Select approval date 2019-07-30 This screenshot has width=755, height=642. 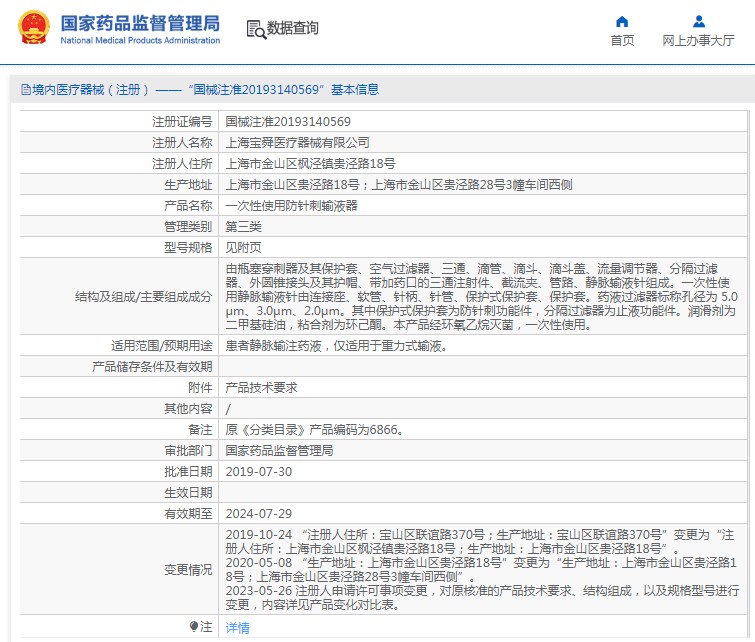coord(259,472)
